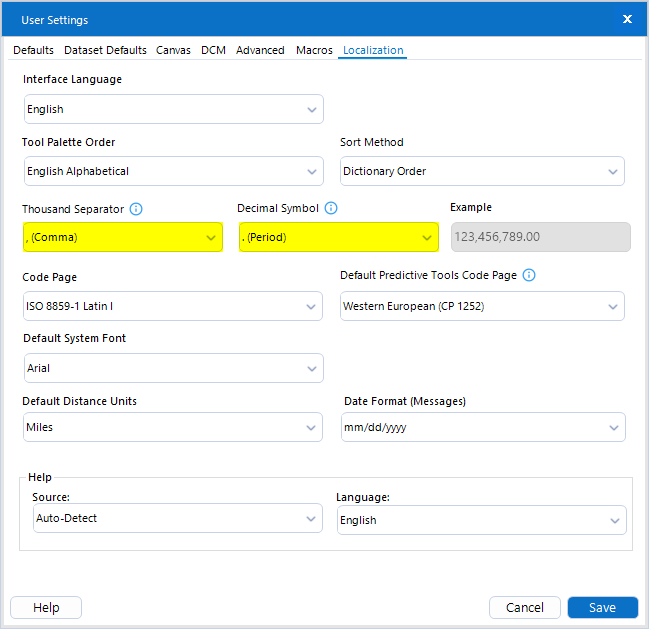Click the Default Predictive Tools Code Page info icon

pos(529,275)
